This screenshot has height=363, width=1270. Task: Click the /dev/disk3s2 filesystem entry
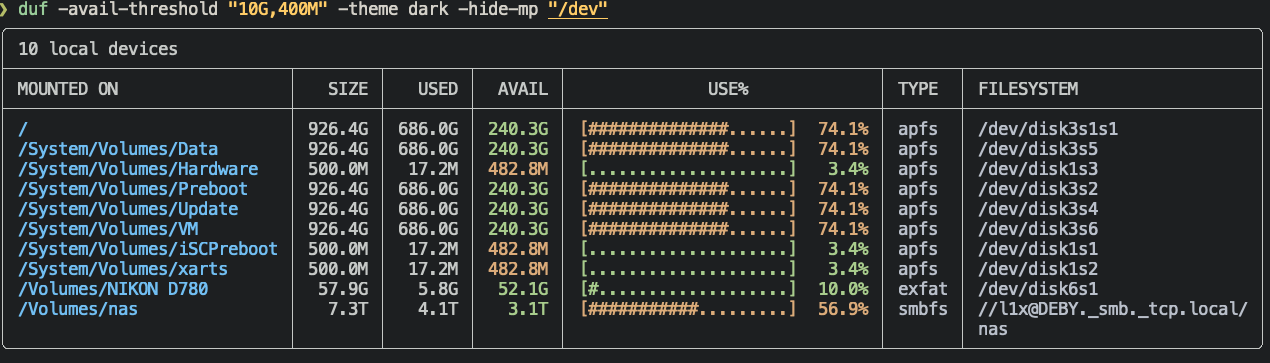1038,189
